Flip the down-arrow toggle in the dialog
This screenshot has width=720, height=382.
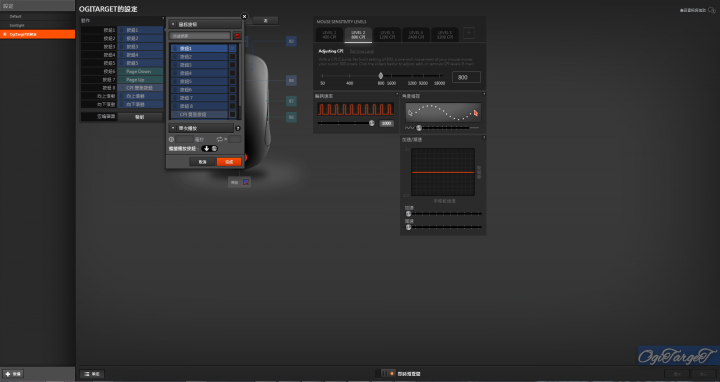pos(209,148)
